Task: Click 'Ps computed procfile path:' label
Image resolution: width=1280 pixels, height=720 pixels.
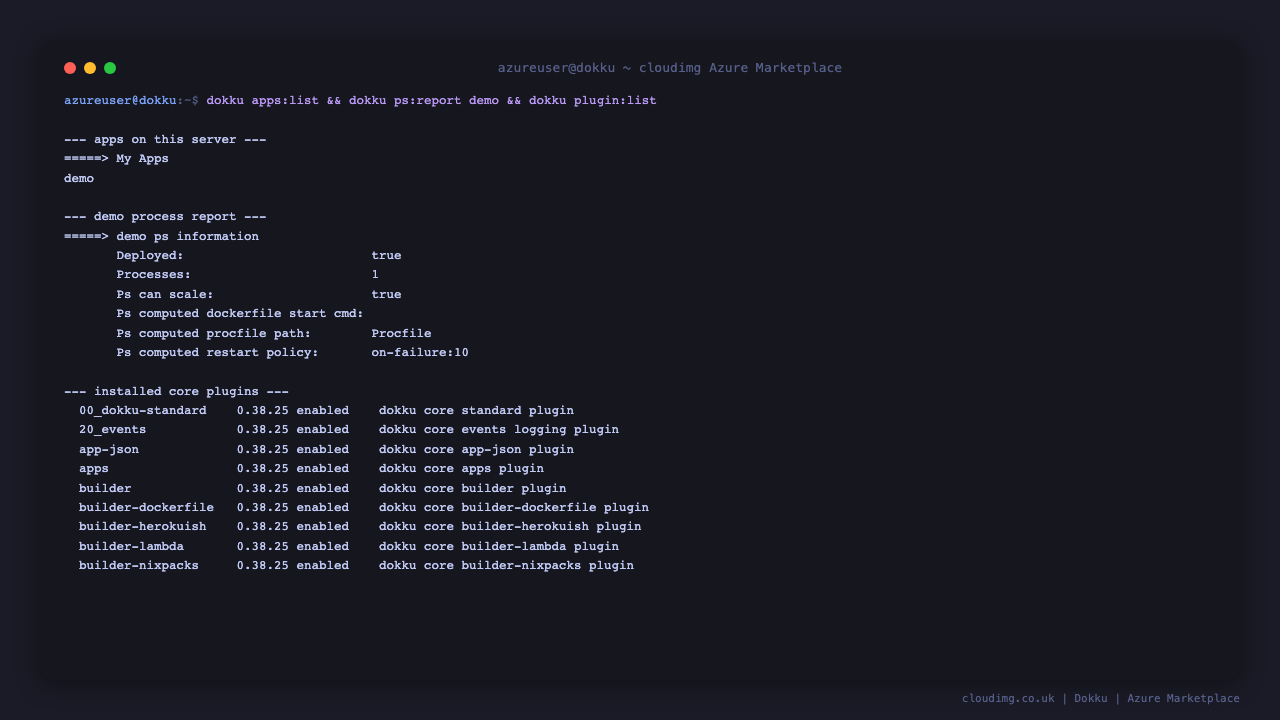Action: coord(213,333)
